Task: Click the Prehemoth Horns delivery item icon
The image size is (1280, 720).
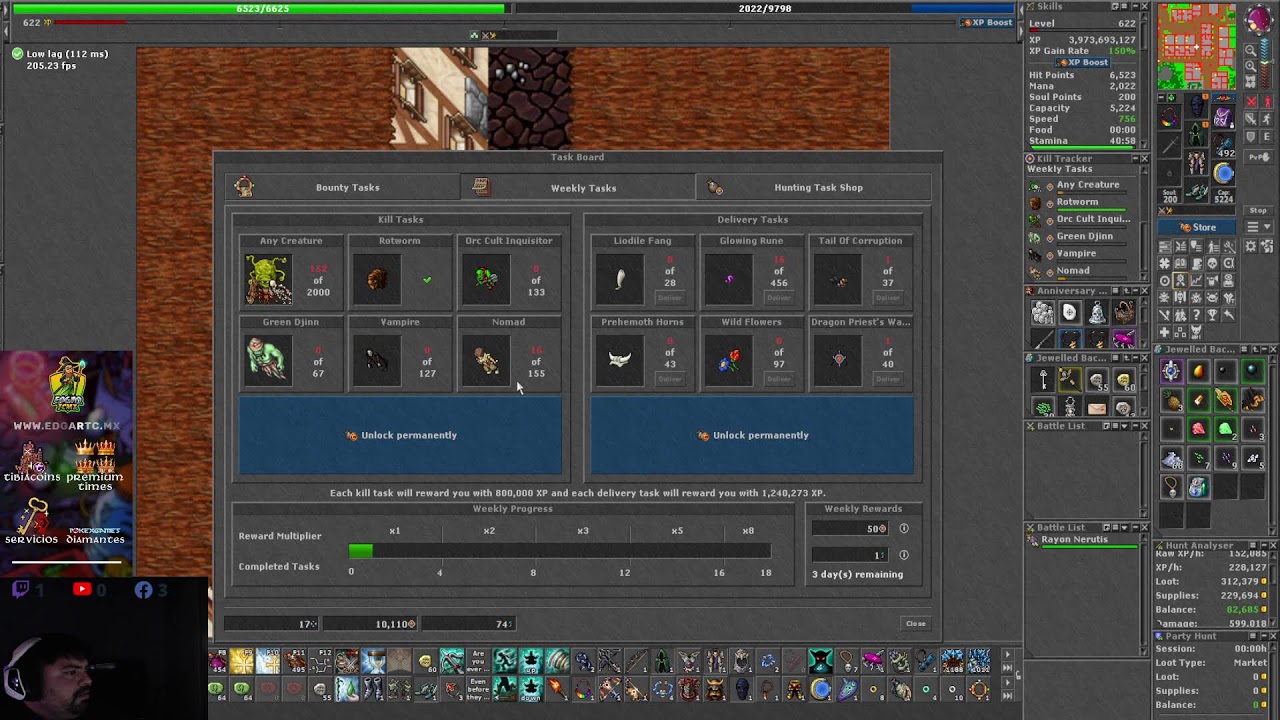Action: (x=620, y=360)
